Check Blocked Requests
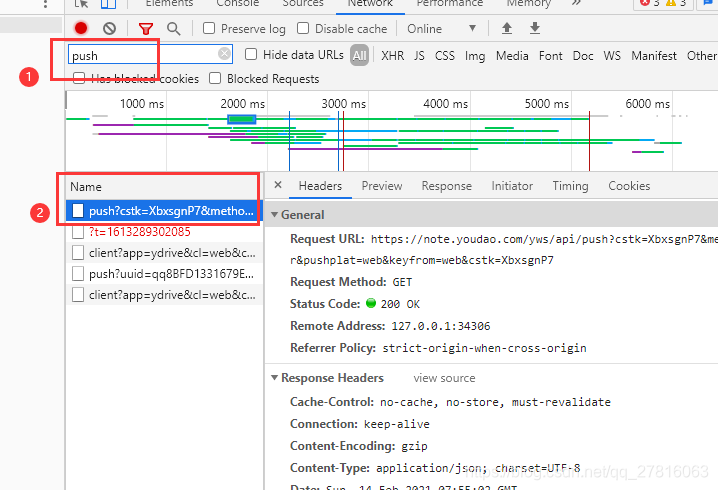 tap(215, 78)
